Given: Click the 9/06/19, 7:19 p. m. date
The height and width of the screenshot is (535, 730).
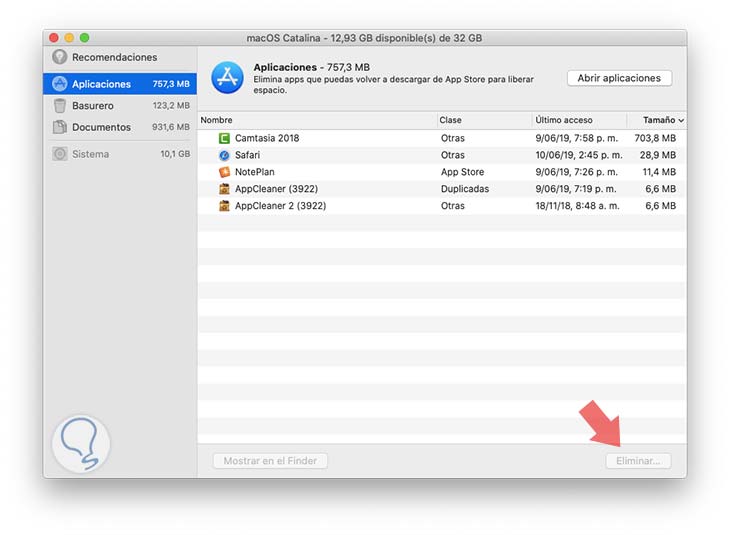Looking at the screenshot, I should click(x=575, y=189).
